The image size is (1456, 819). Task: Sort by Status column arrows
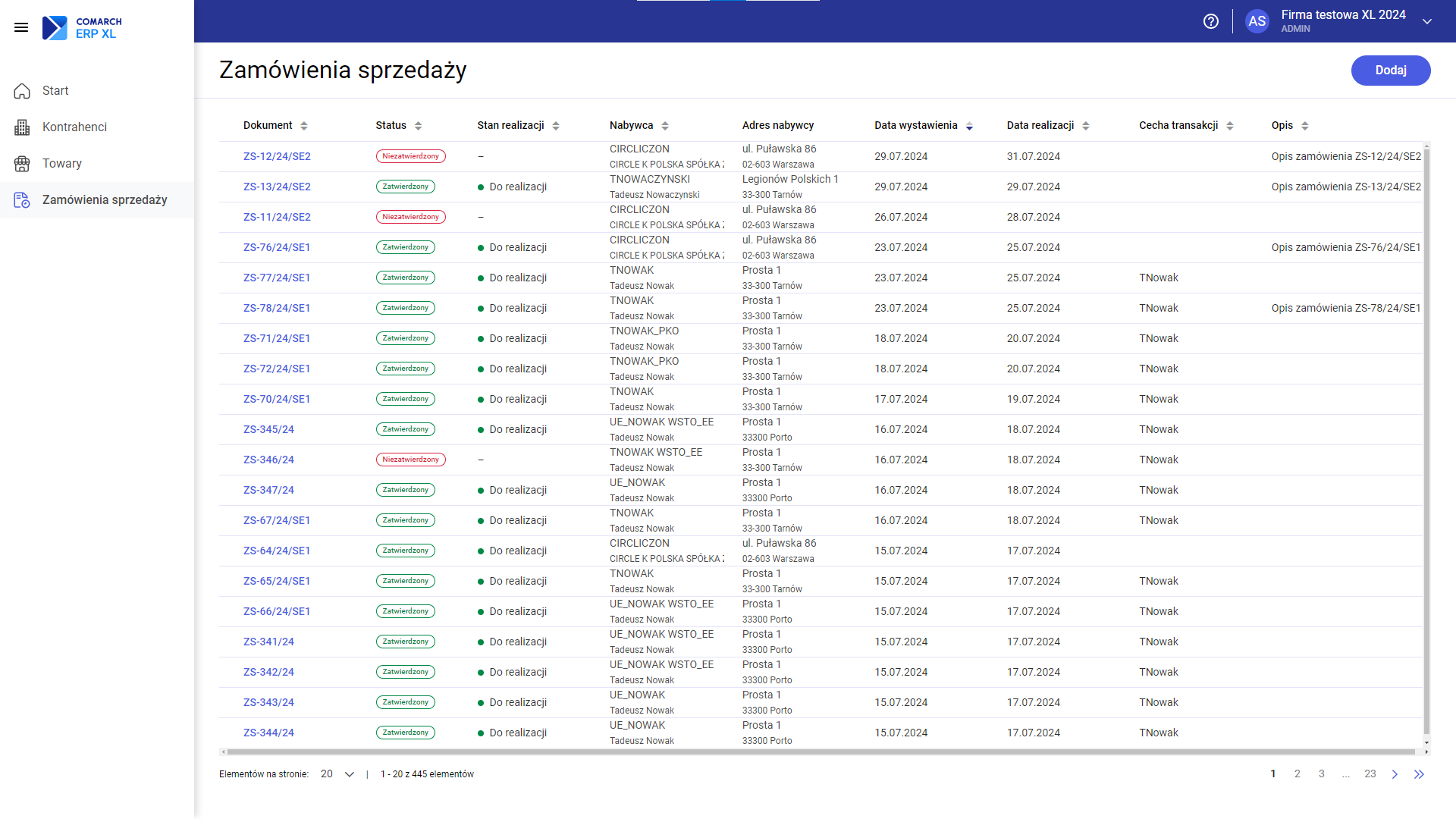(x=418, y=126)
